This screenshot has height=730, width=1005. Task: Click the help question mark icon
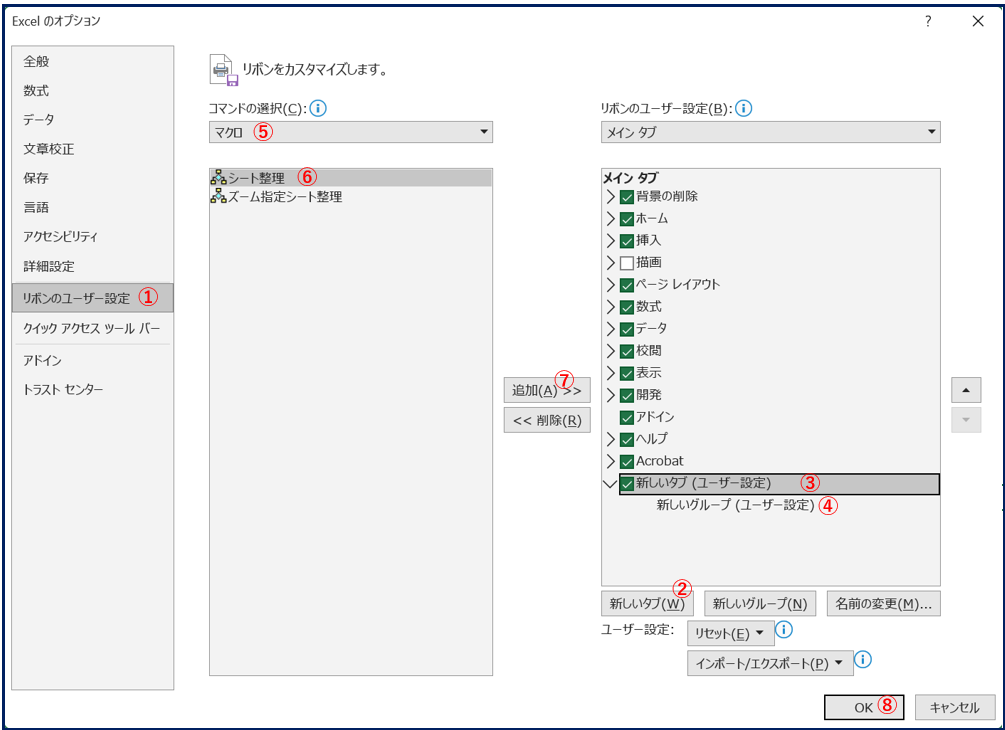pos(927,21)
